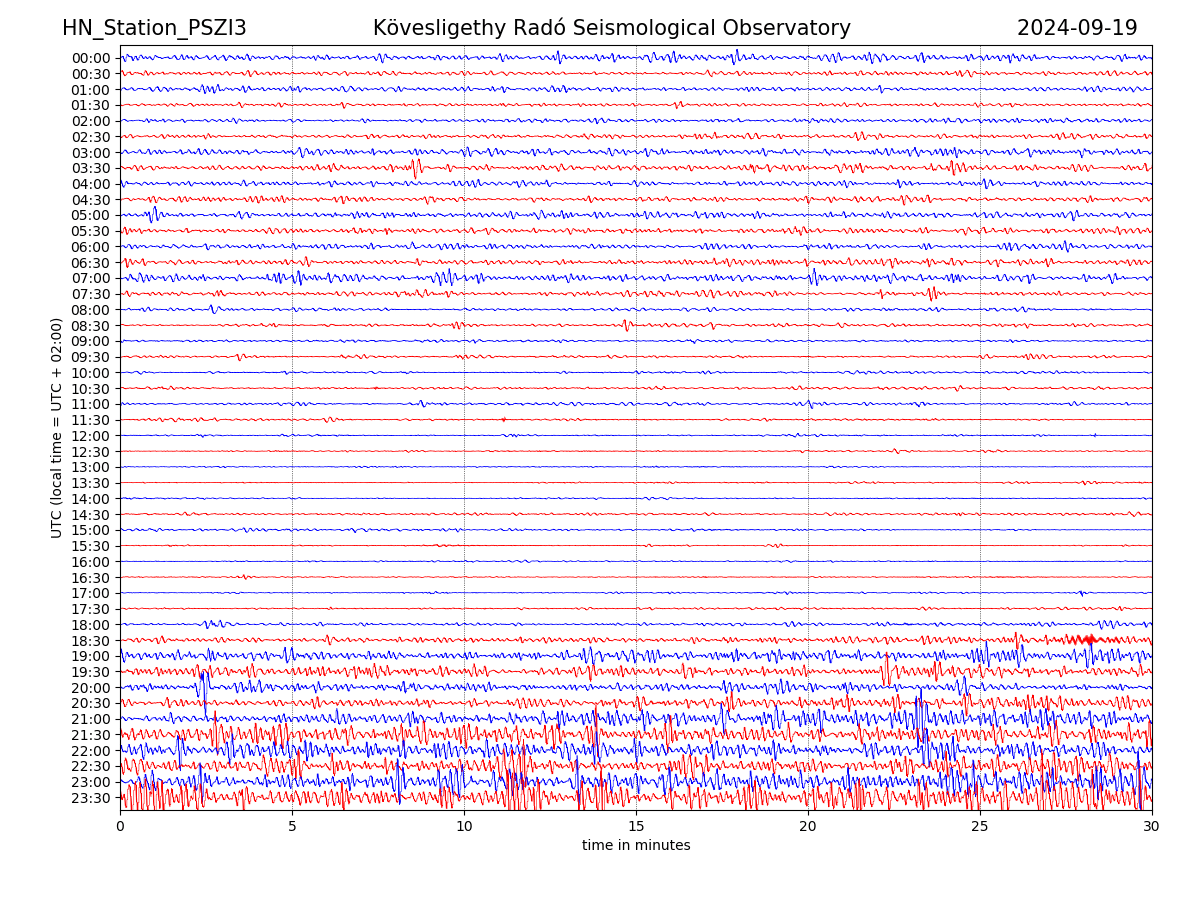This screenshot has width=1200, height=900.
Task: Select the 00:00 row time label
Action: tap(90, 58)
